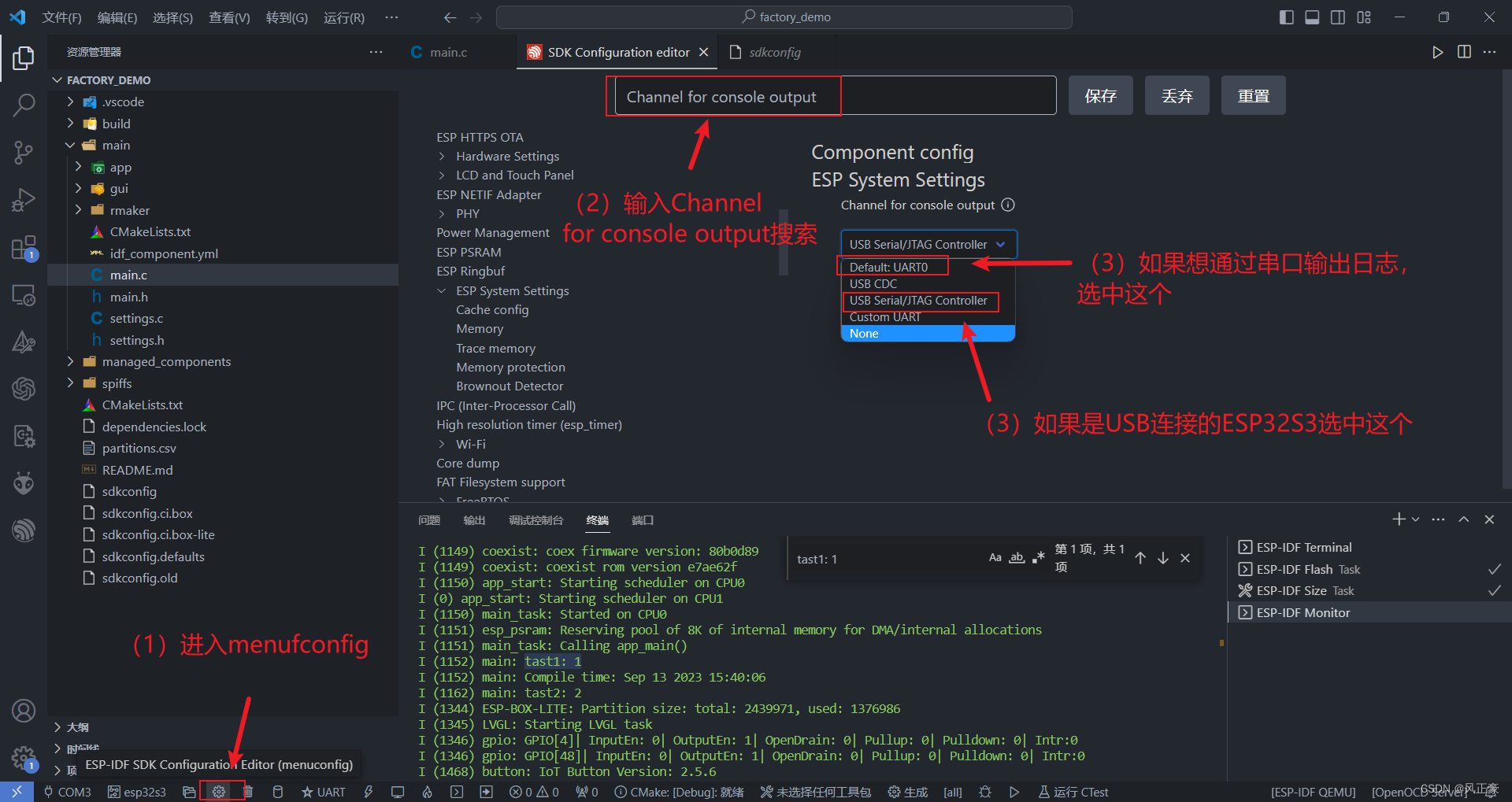Switch to the sdkconfig editor tab
Image resolution: width=1512 pixels, height=802 pixels.
(775, 52)
